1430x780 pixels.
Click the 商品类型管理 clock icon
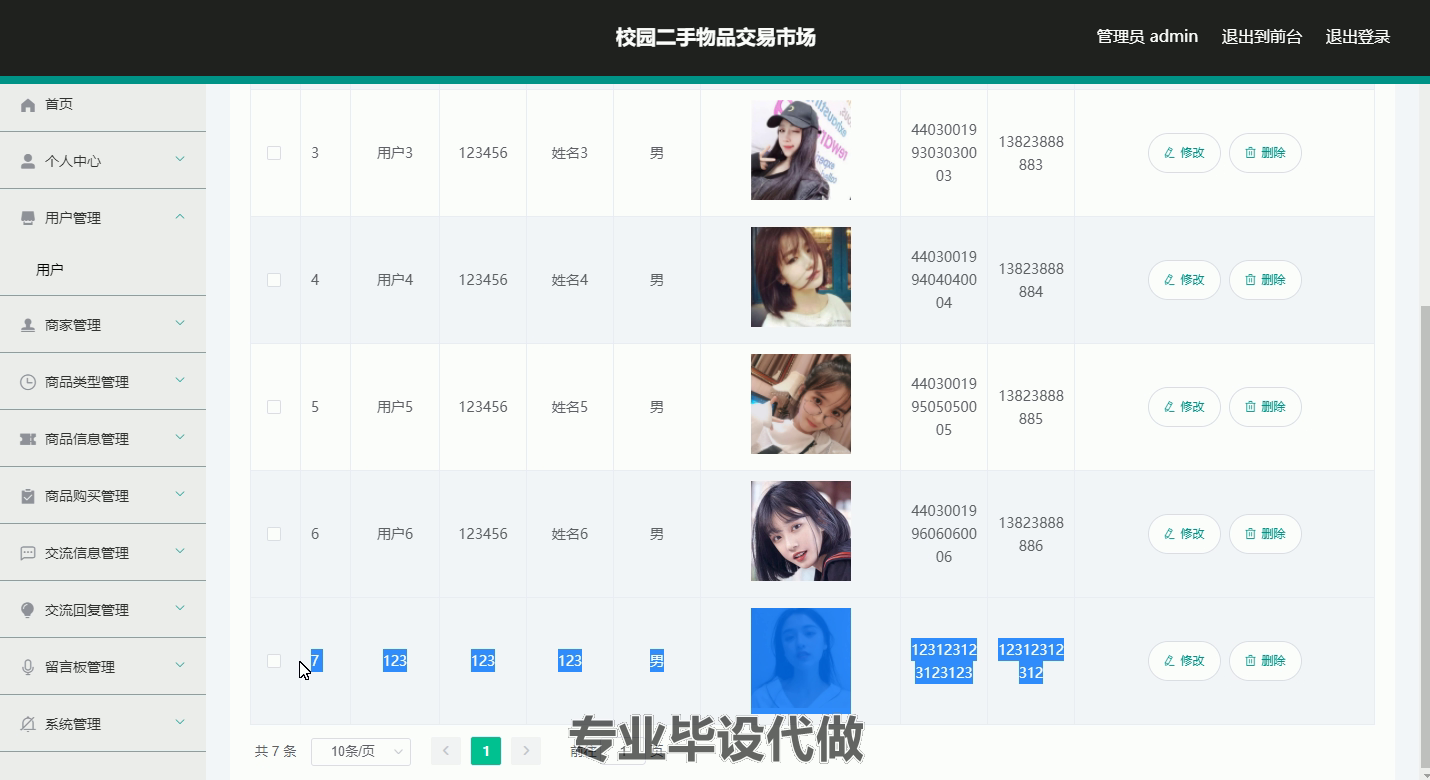pyautogui.click(x=28, y=382)
